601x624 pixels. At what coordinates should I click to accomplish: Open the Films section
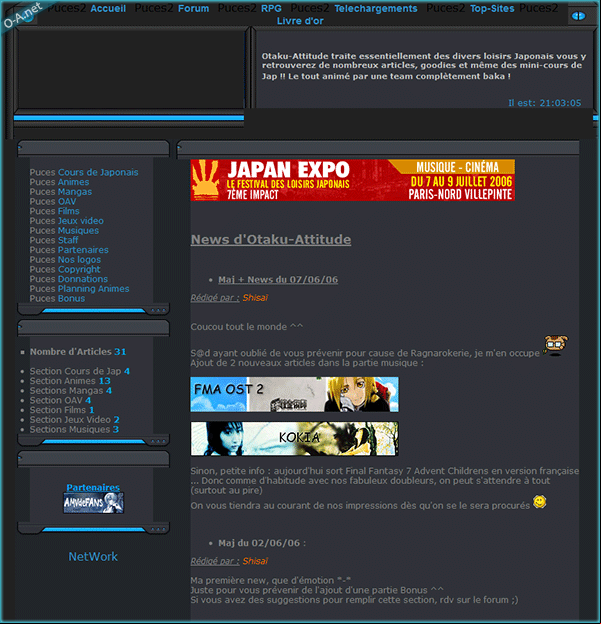pyautogui.click(x=68, y=211)
